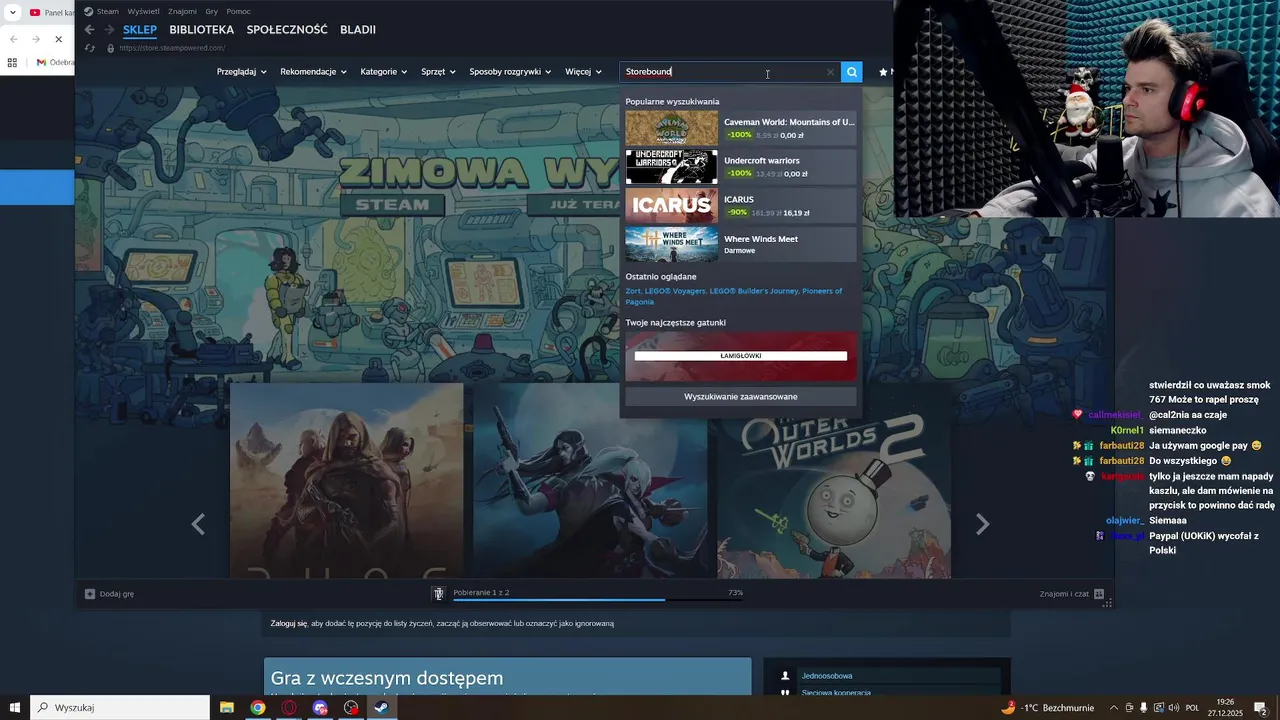Switch to the SKLEP tab
Viewport: 1280px width, 720px height.
[x=140, y=30]
